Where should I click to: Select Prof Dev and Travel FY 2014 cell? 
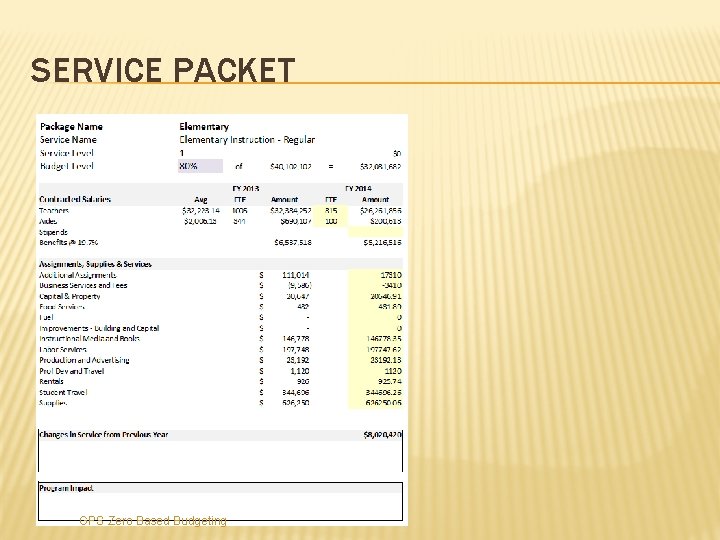click(x=375, y=371)
